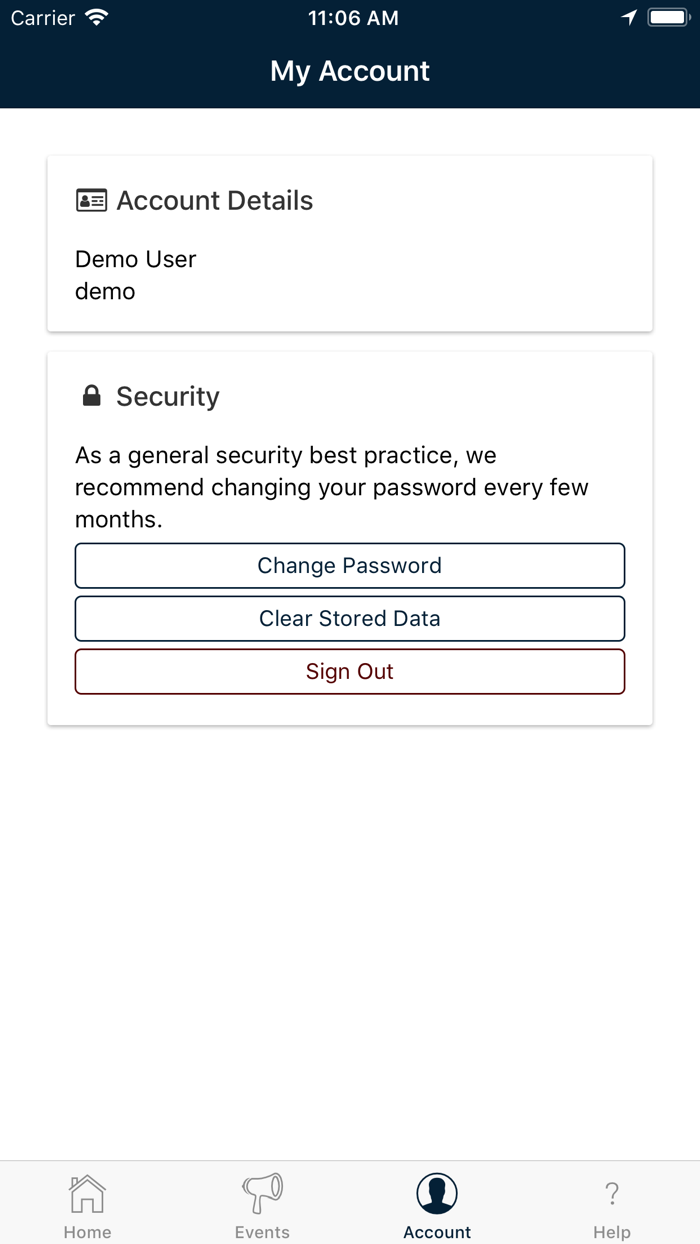Switch to the Home tab label

point(87,1232)
